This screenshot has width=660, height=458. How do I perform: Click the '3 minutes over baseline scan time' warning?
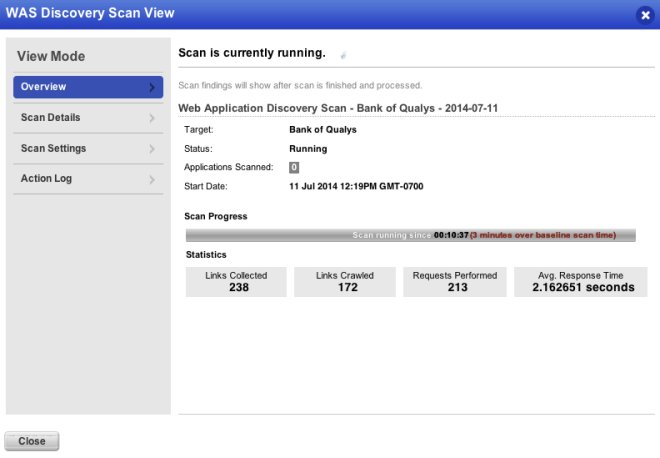[543, 235]
